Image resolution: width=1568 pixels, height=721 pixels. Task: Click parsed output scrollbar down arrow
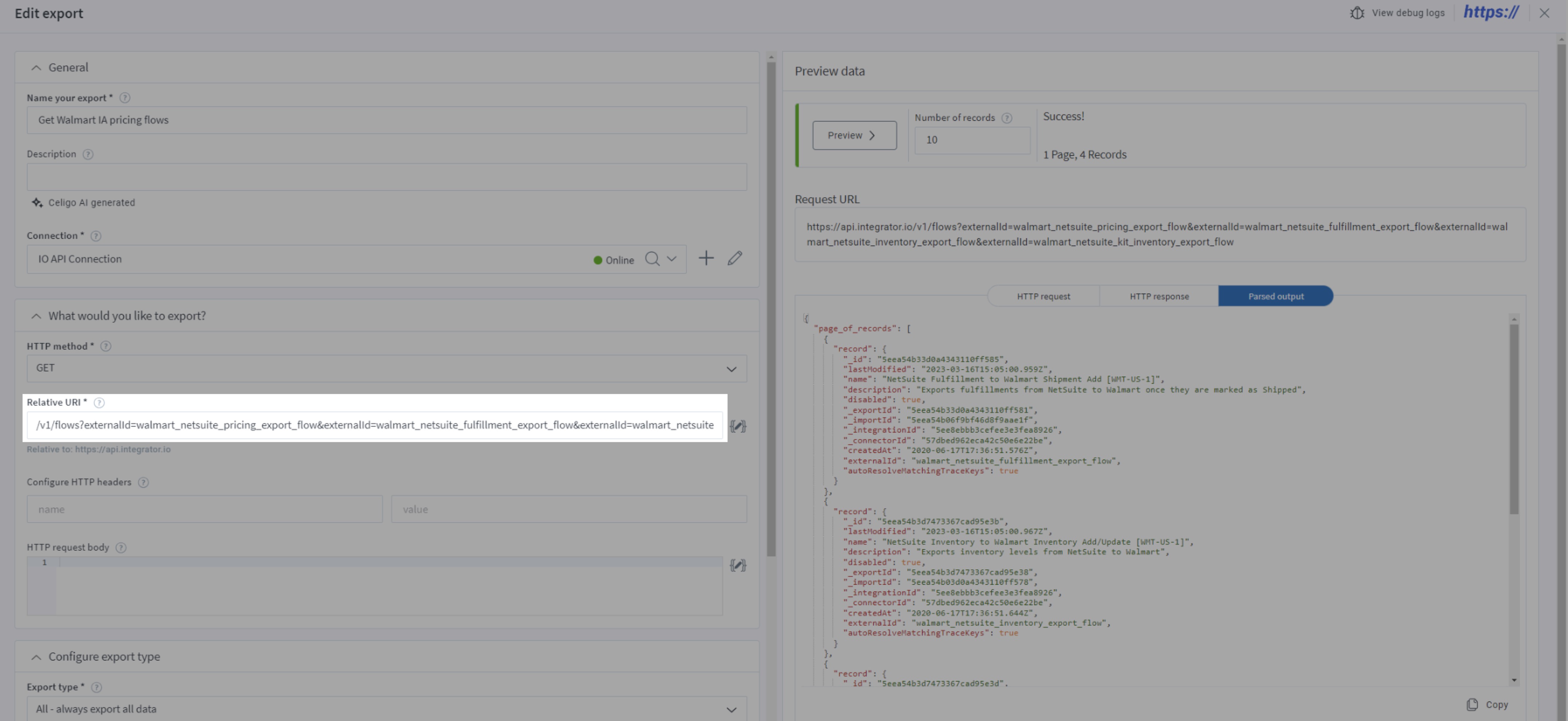pyautogui.click(x=1514, y=680)
